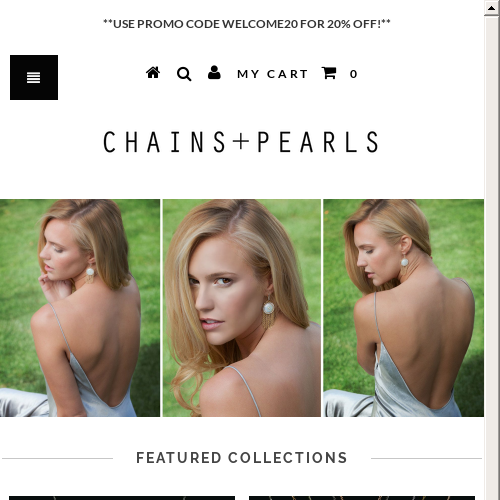Go to the home page icon
The image size is (500, 500).
tap(153, 73)
